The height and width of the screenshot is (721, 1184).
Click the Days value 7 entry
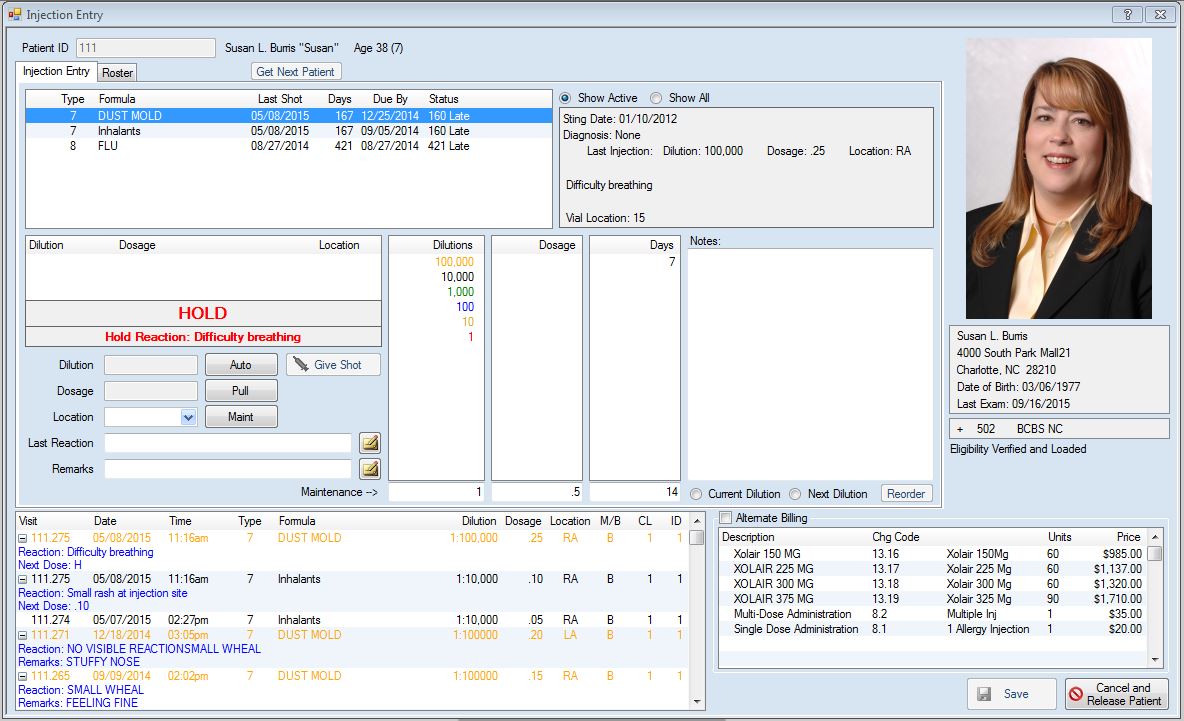672,262
